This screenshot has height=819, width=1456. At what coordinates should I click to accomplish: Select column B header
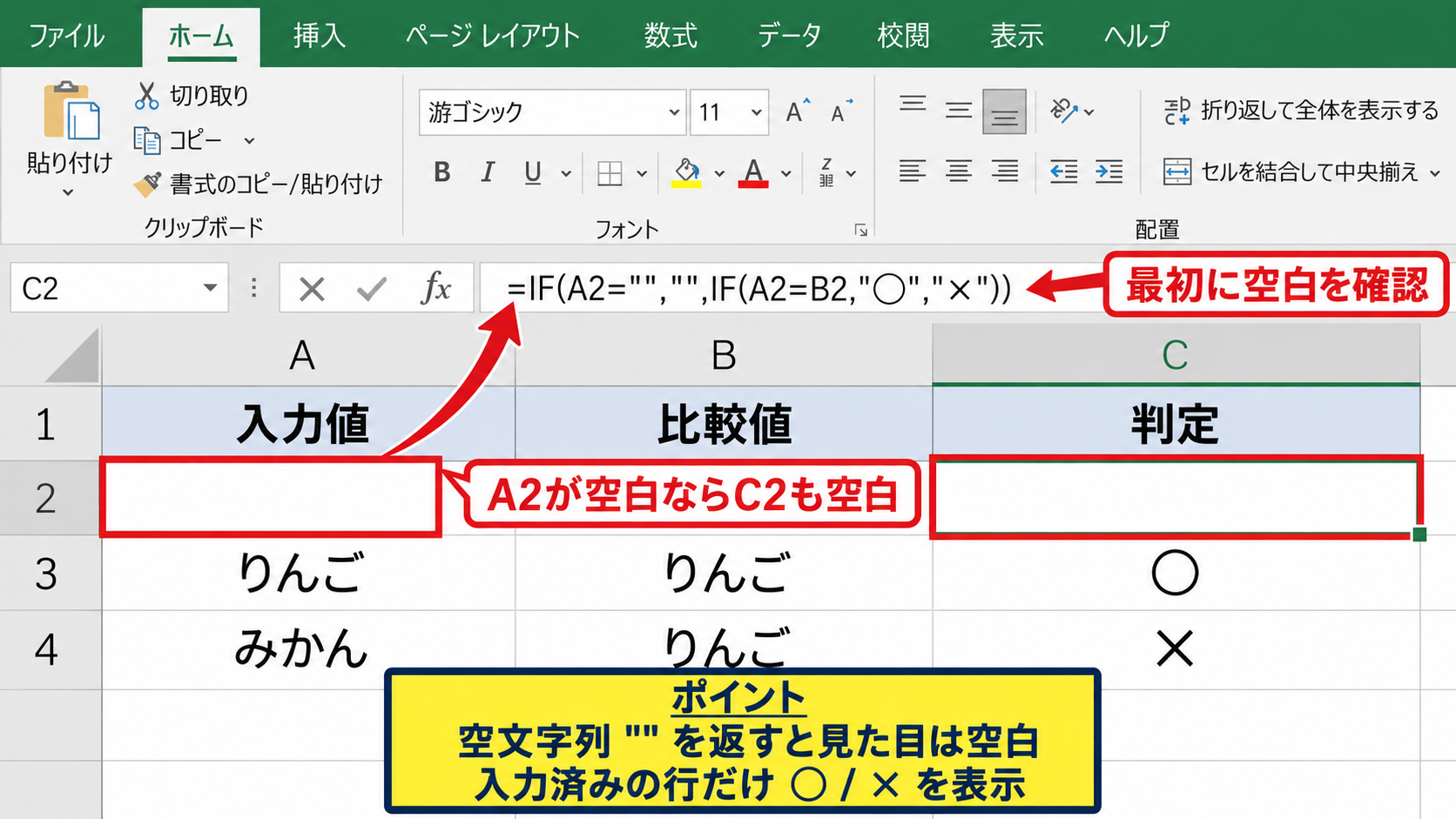[x=724, y=355]
